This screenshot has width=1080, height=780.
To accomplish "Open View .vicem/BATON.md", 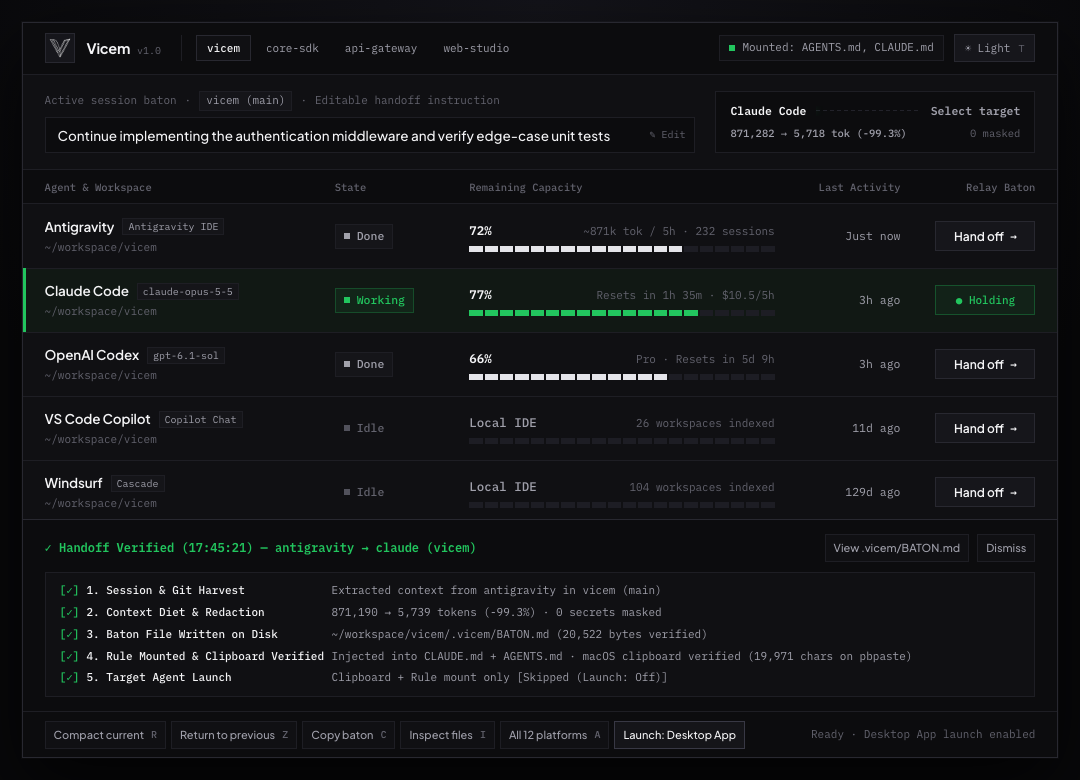I will [x=896, y=548].
